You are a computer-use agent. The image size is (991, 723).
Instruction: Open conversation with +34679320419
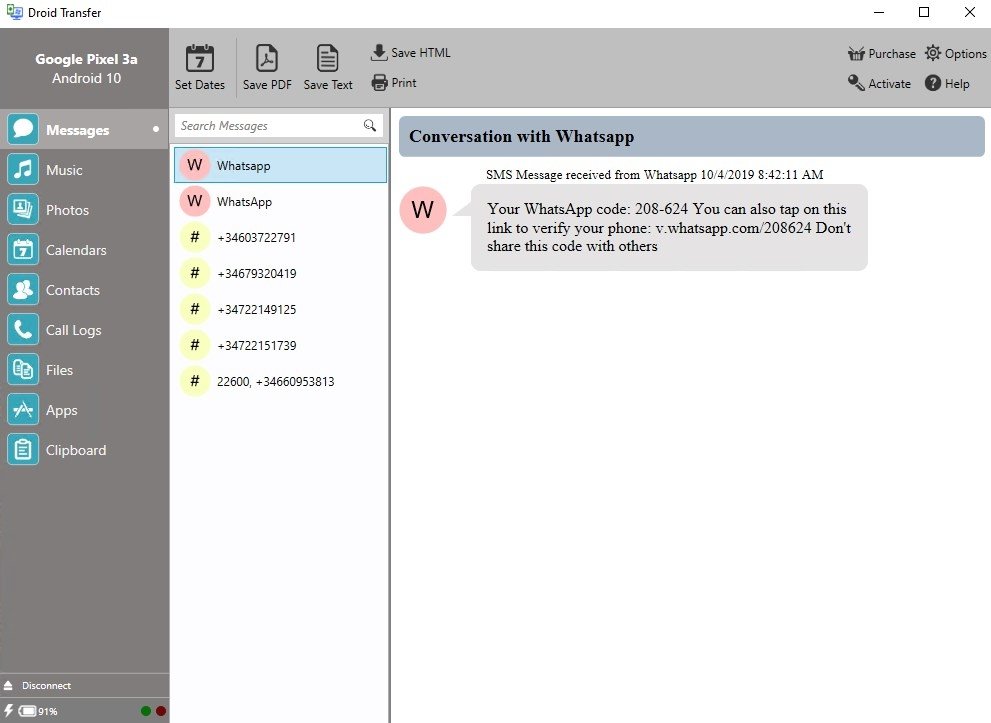281,274
